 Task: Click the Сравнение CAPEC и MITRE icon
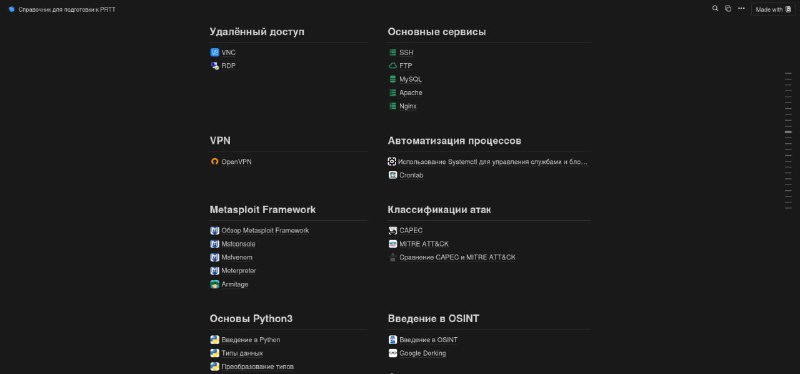tap(392, 258)
